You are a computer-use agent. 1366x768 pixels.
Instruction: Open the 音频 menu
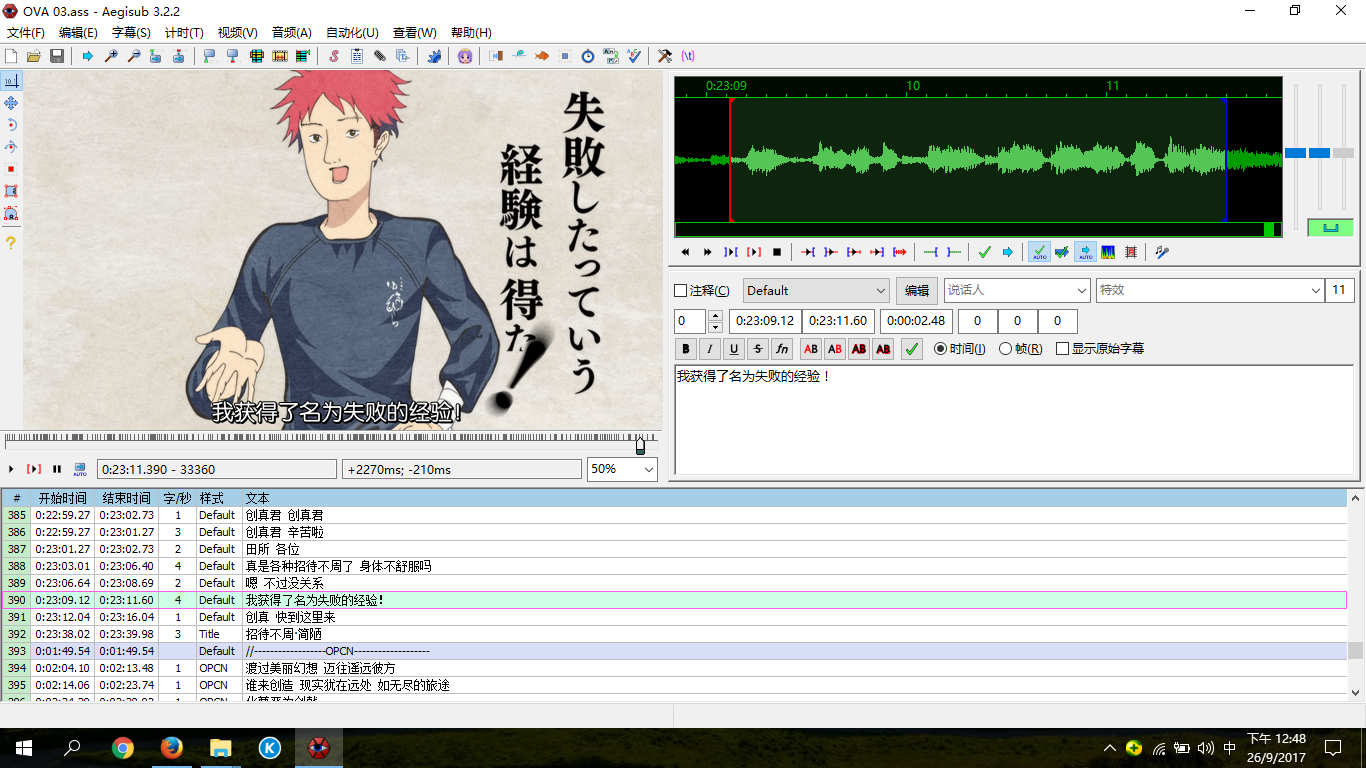(291, 33)
